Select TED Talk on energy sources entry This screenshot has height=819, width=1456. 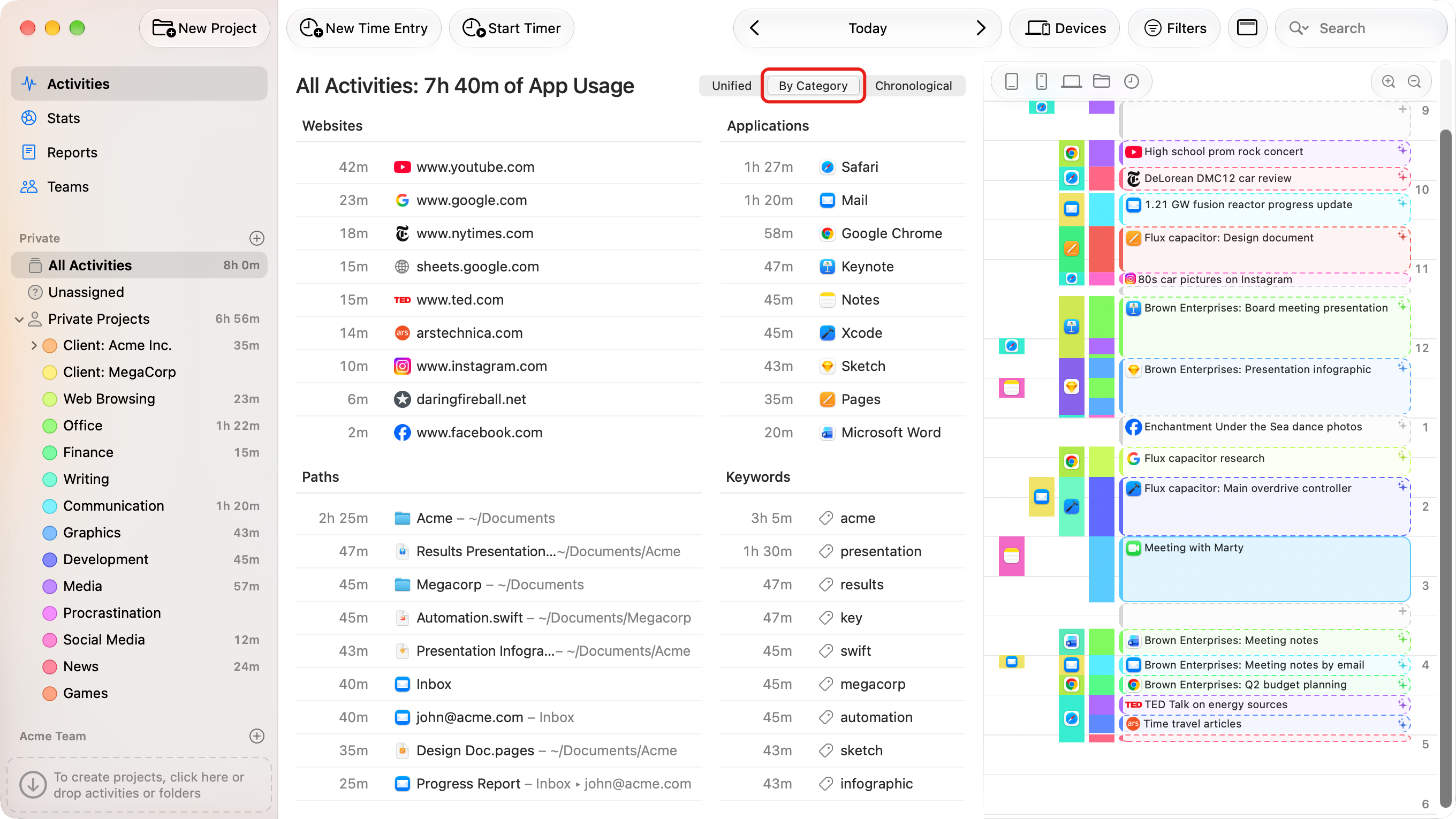point(1264,704)
